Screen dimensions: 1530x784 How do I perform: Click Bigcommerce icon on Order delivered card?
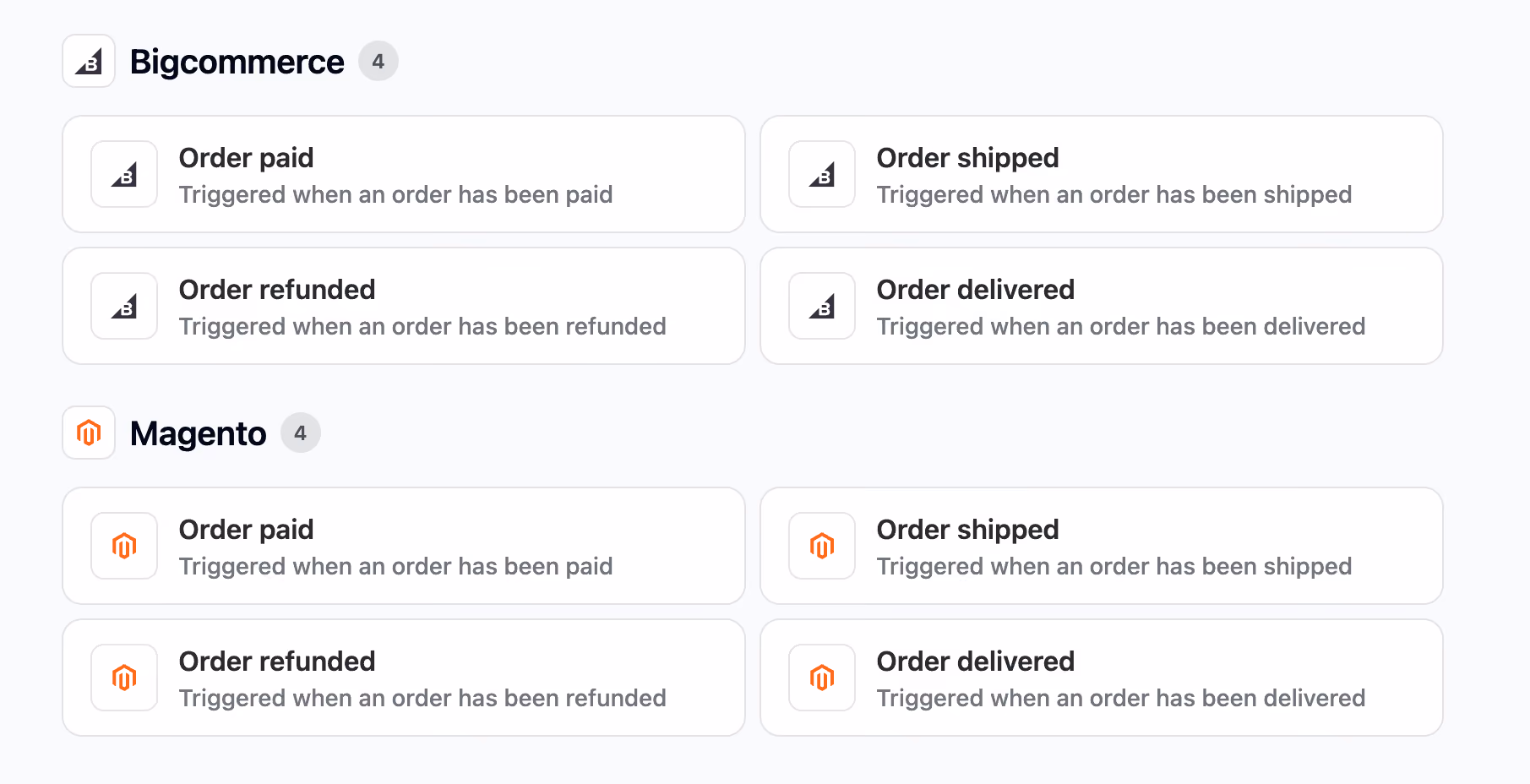click(822, 306)
